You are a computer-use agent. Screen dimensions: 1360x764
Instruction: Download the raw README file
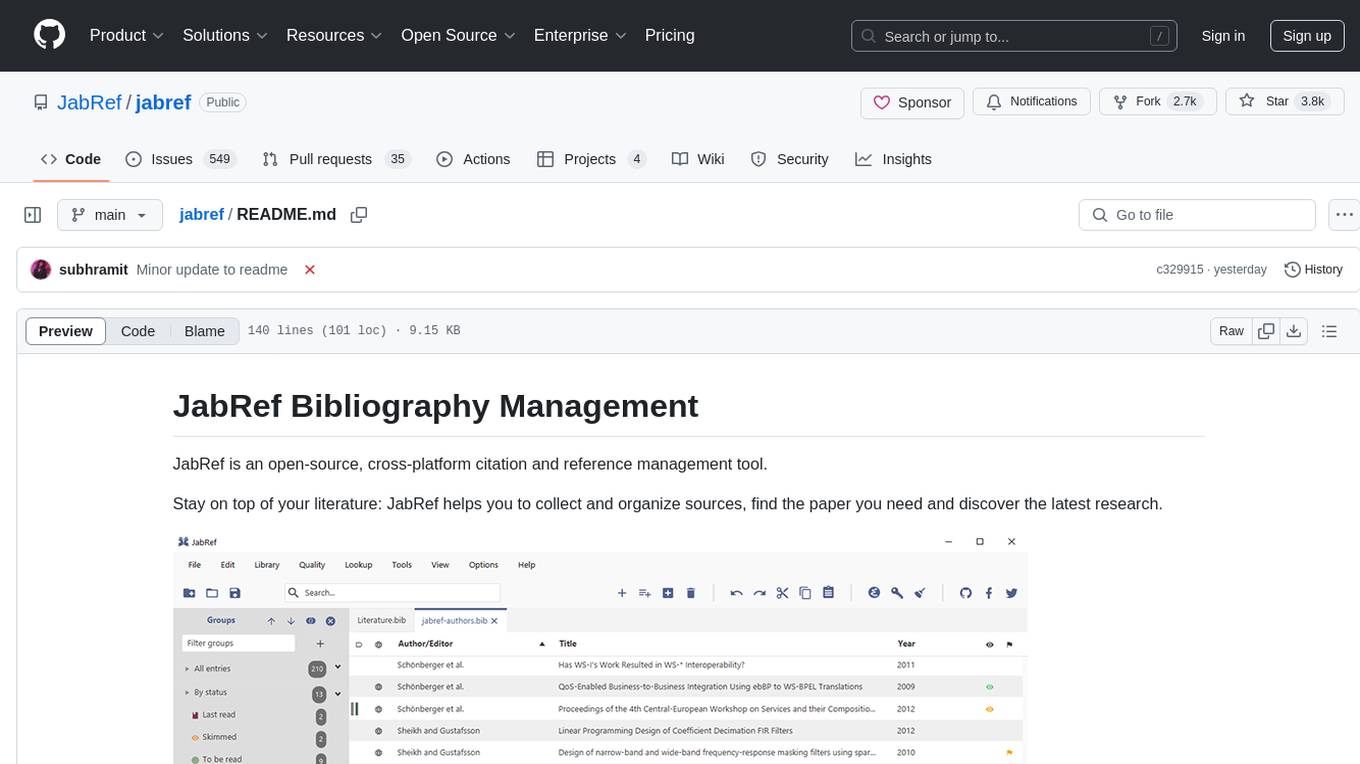tap(1294, 331)
